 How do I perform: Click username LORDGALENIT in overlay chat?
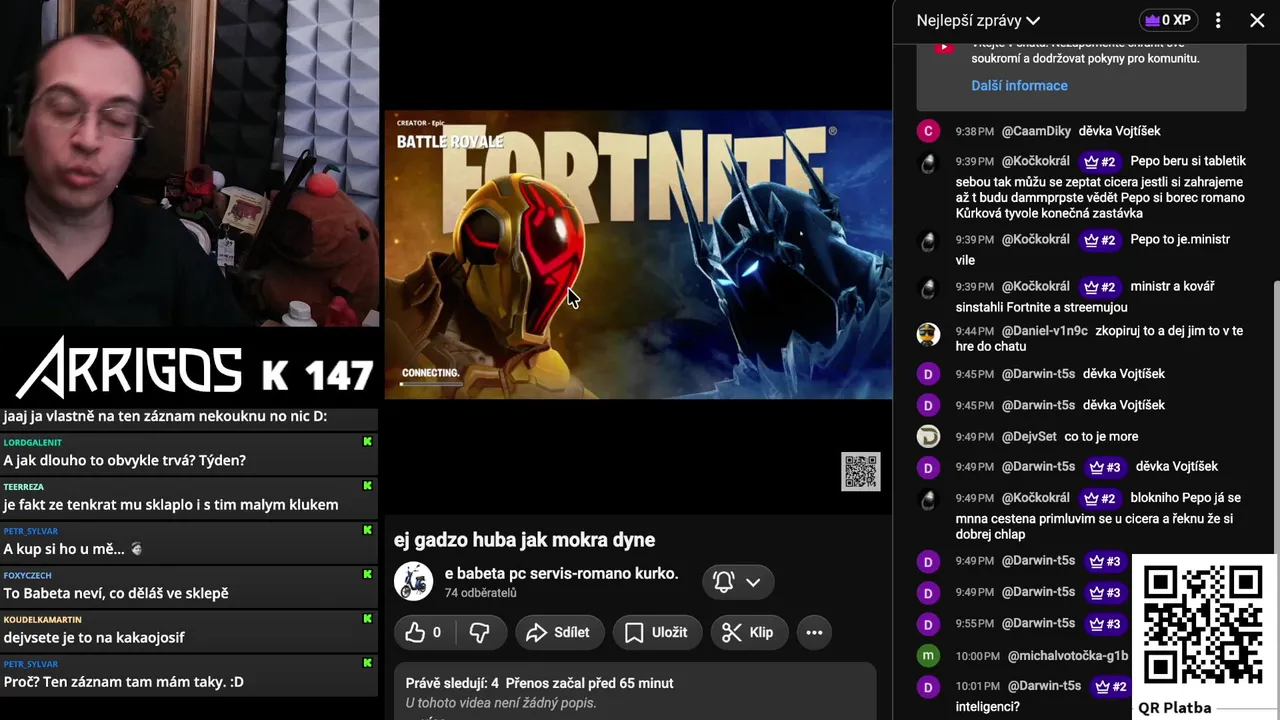(x=32, y=442)
